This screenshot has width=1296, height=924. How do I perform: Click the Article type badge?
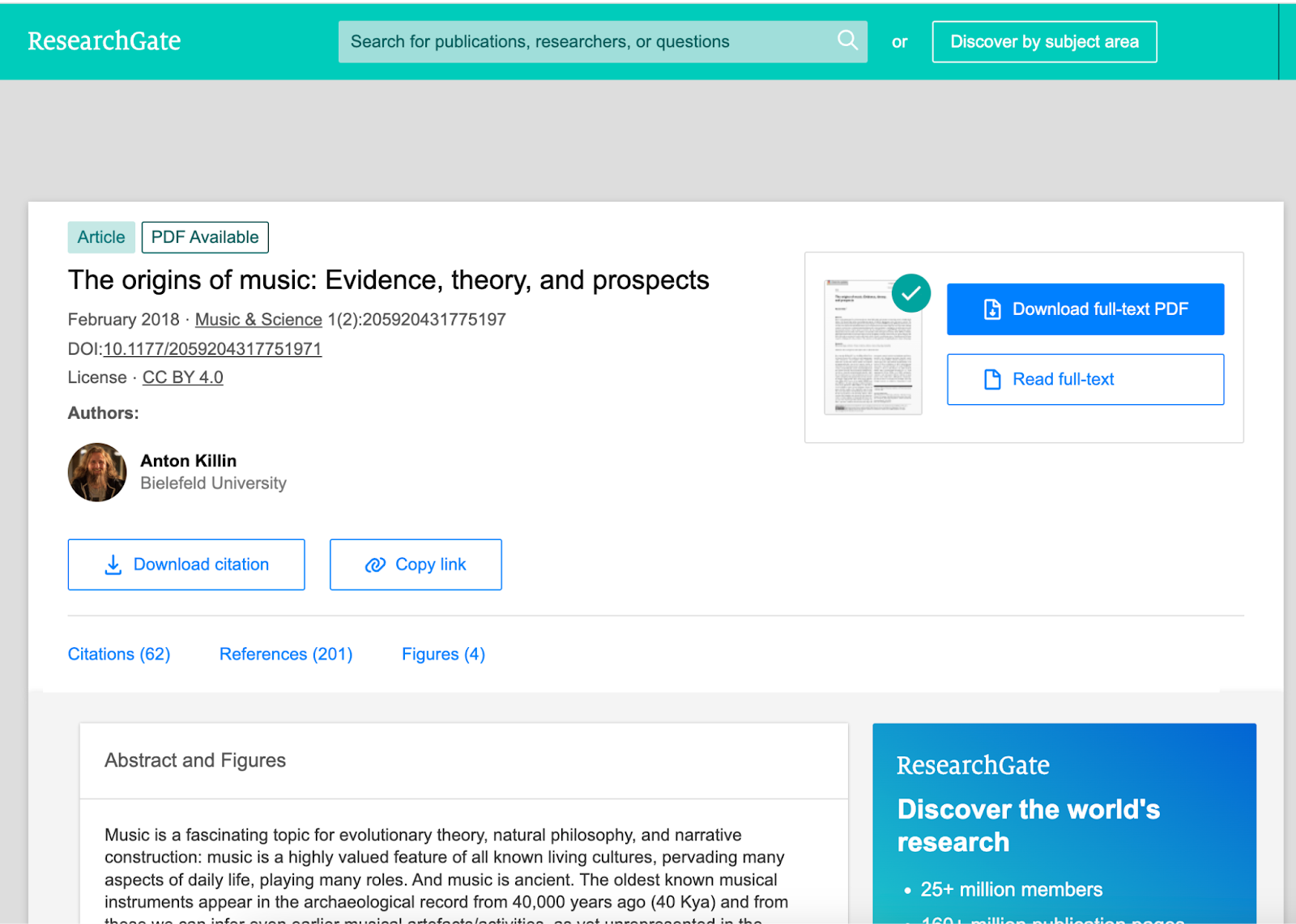pos(101,237)
